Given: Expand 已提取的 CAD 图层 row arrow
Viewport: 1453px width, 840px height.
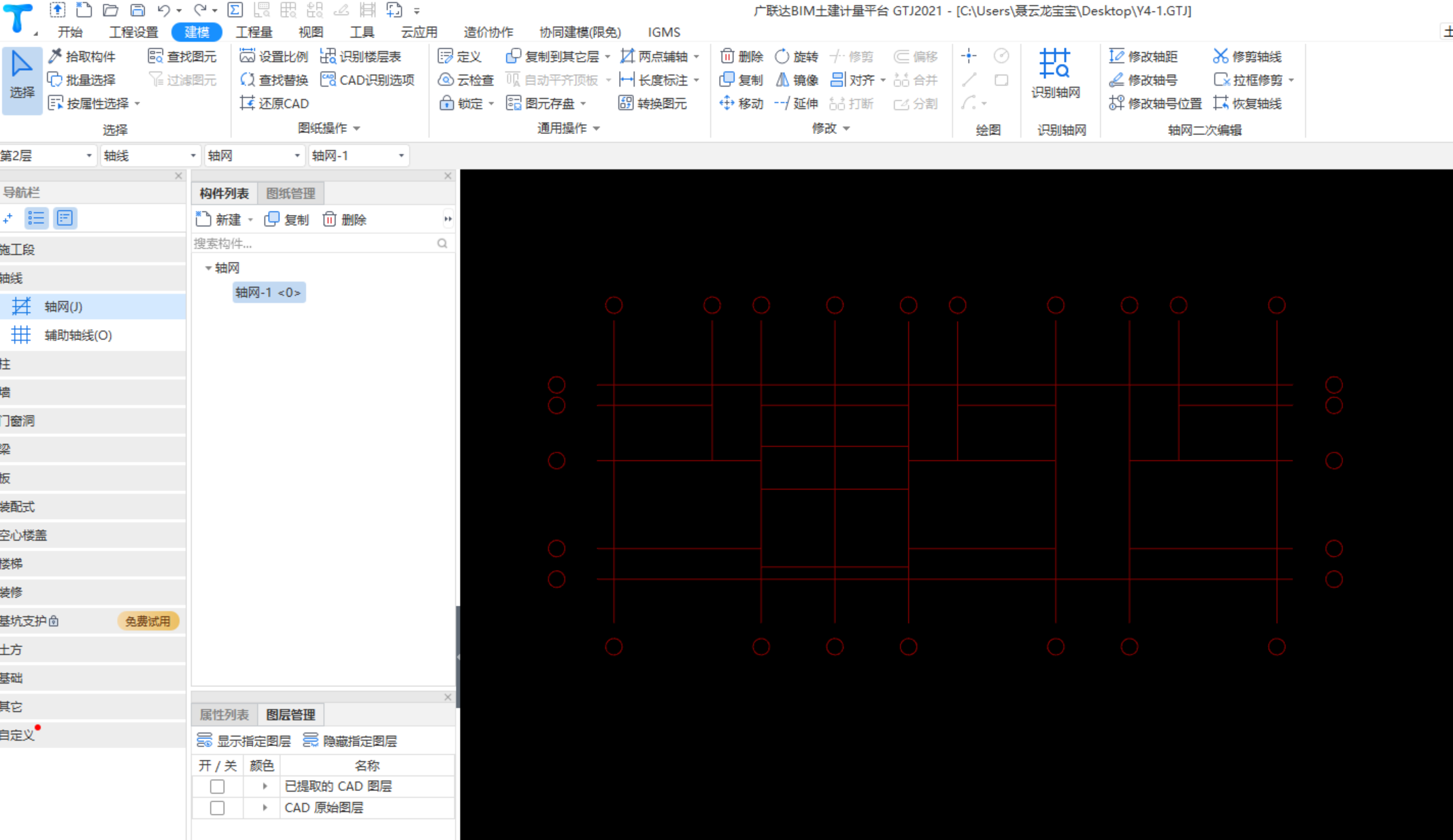Looking at the screenshot, I should (x=265, y=786).
